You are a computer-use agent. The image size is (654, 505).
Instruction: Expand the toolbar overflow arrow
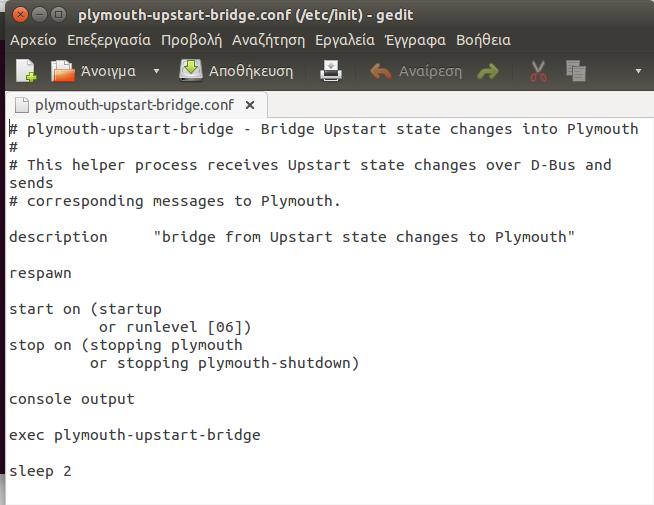coord(638,71)
